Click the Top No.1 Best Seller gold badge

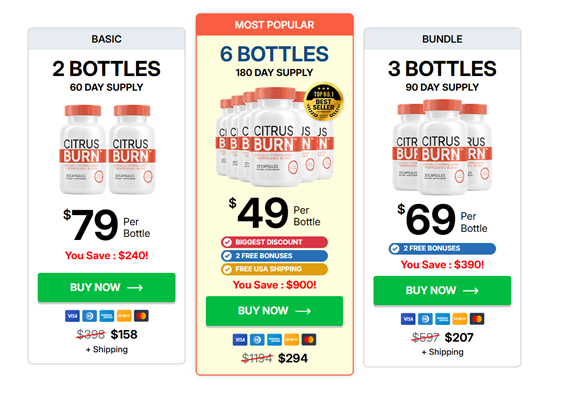[323, 101]
